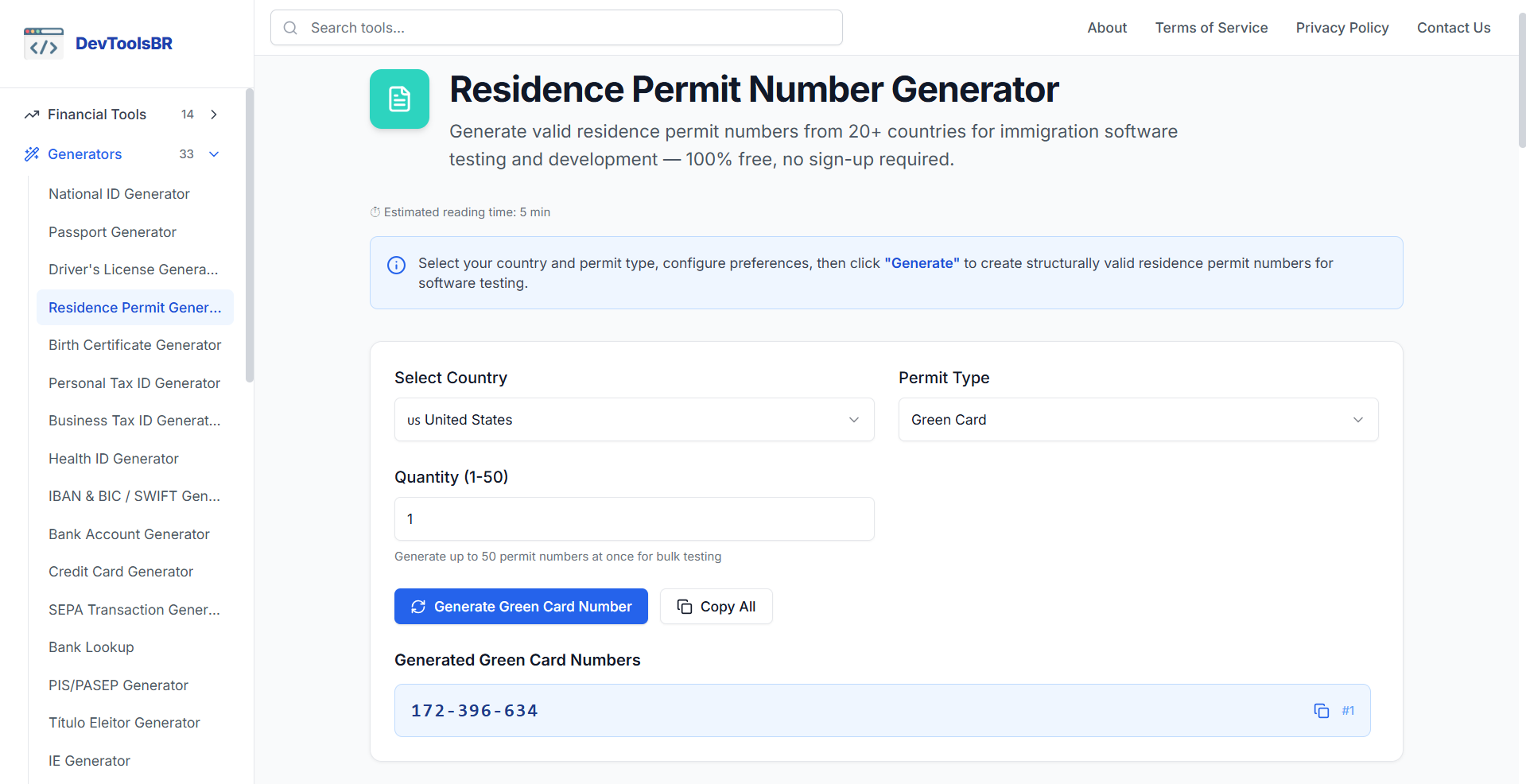Image resolution: width=1526 pixels, height=784 pixels.
Task: Select Passport Generator in sidebar
Action: (x=112, y=232)
